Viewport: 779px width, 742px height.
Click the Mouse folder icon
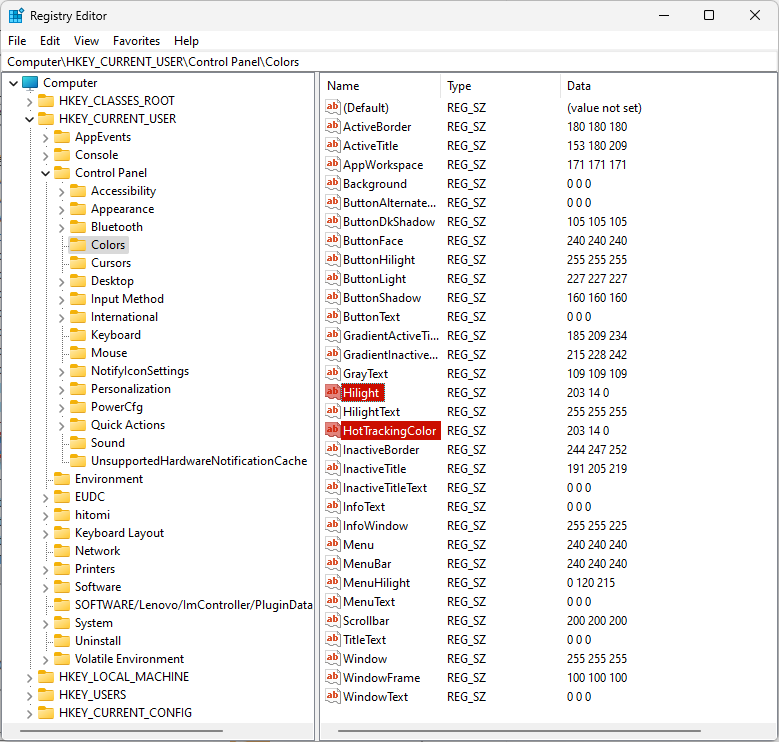click(78, 353)
